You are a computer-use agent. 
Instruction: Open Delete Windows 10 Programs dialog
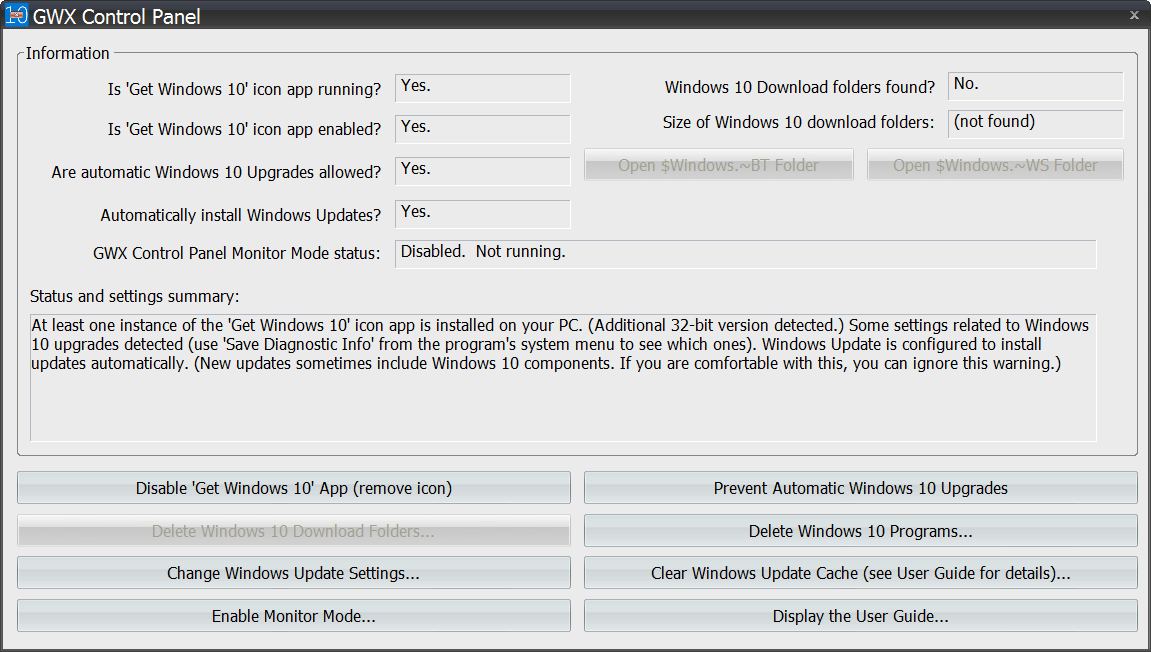tap(860, 531)
